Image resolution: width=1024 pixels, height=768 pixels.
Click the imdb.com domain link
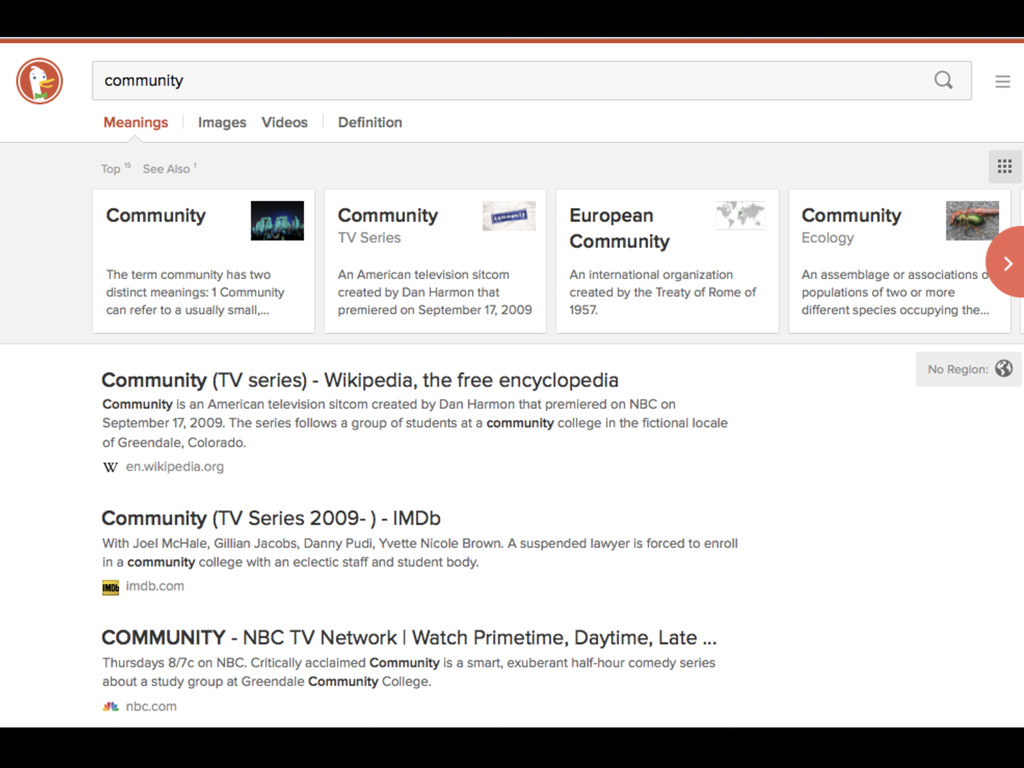(x=155, y=586)
